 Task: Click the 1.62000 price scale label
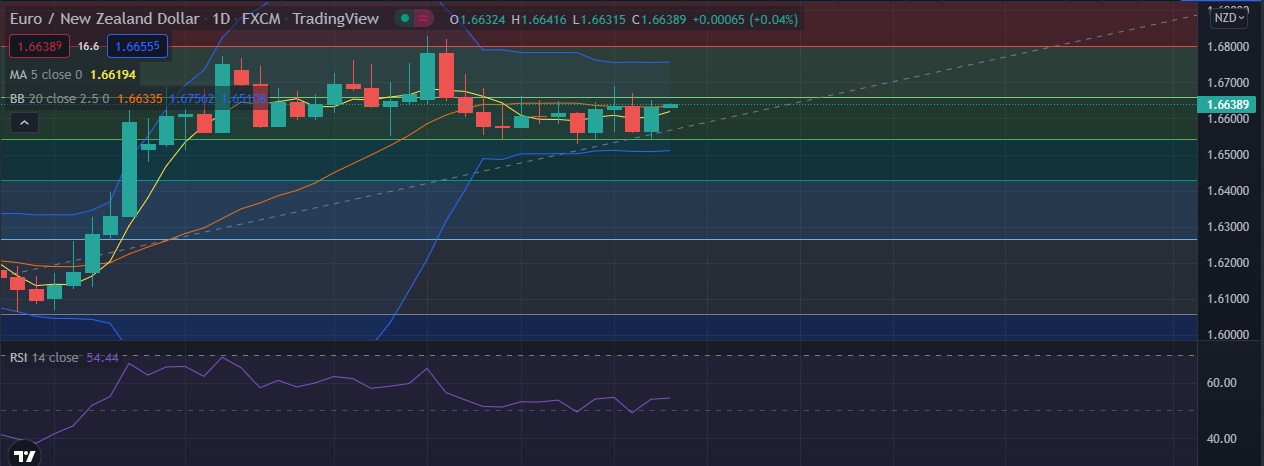click(x=1228, y=262)
